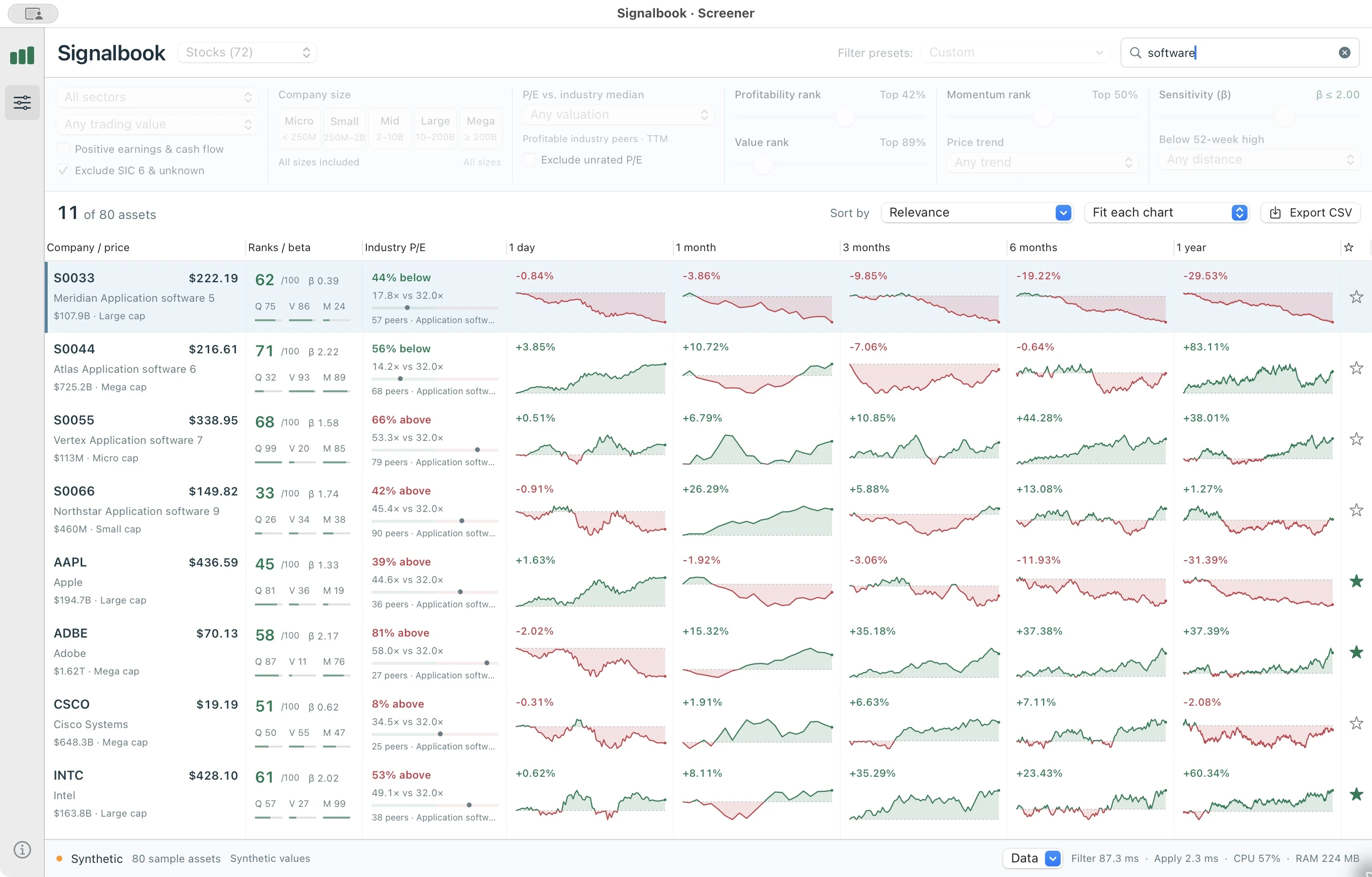The width and height of the screenshot is (1372, 877).
Task: Open the info icon in sidebar
Action: [22, 850]
